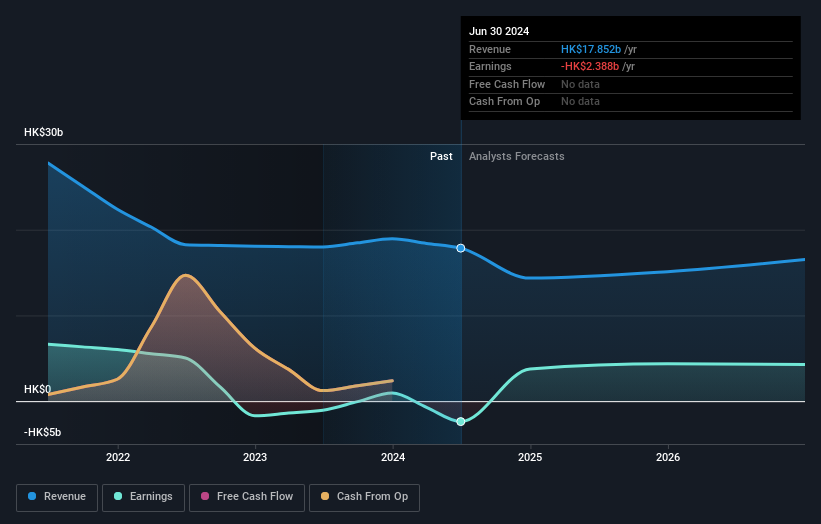Screen dimensions: 821x524
Task: Click the HK$30b y-axis label
Action: pyautogui.click(x=43, y=132)
